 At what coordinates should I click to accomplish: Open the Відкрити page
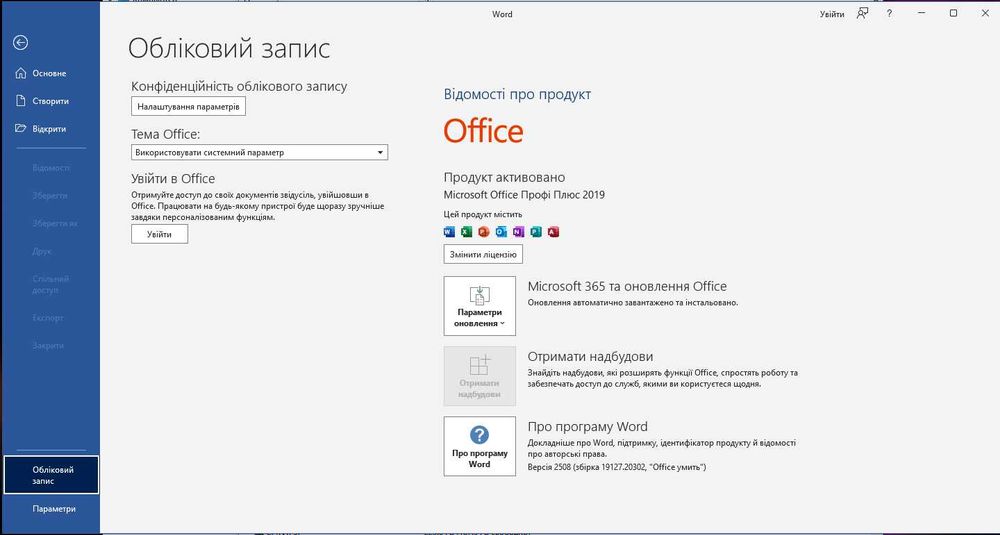pyautogui.click(x=50, y=129)
